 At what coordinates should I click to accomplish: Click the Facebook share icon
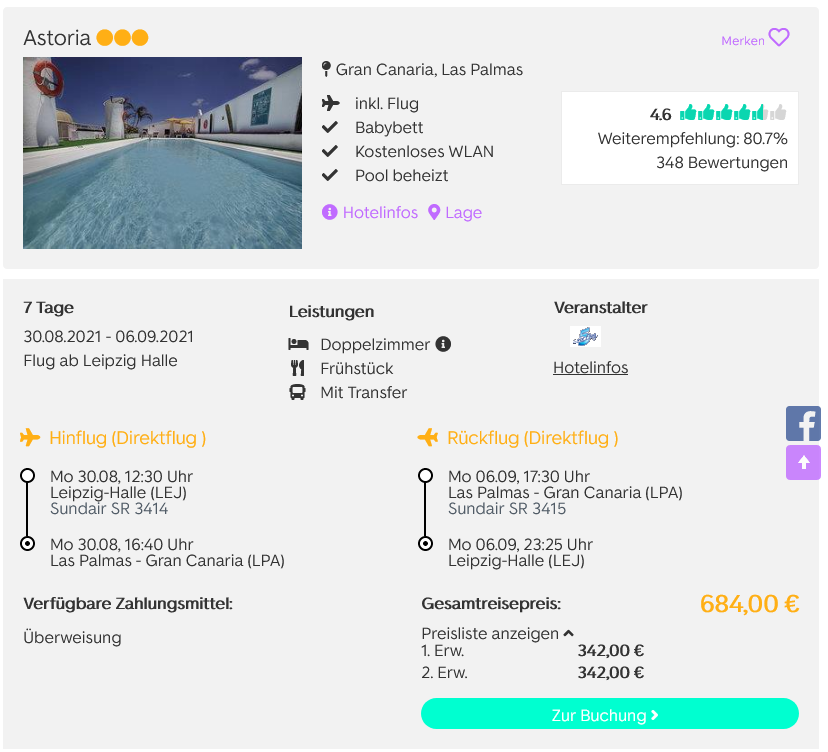[x=803, y=424]
